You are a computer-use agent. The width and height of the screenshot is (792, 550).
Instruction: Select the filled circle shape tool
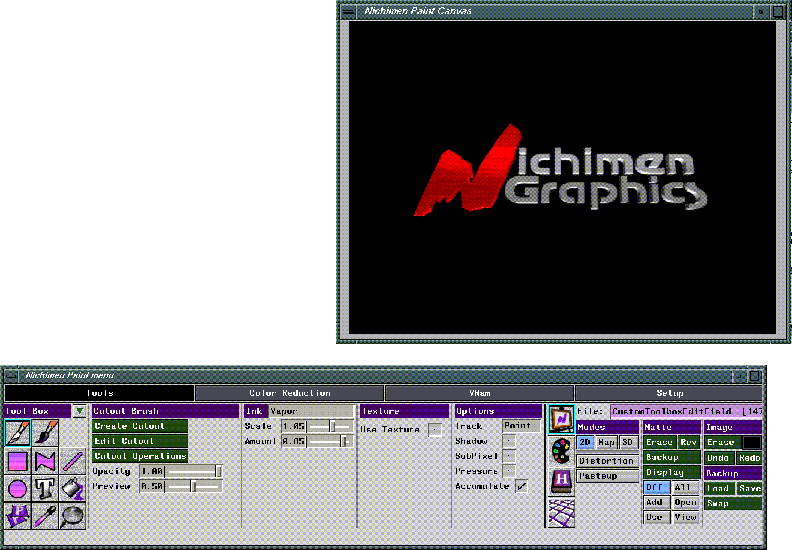(x=18, y=488)
